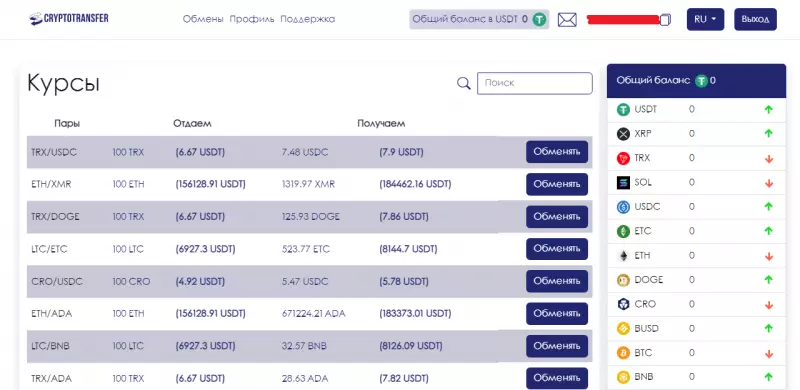Click the Получаем column header
800x390 pixels.
point(381,124)
